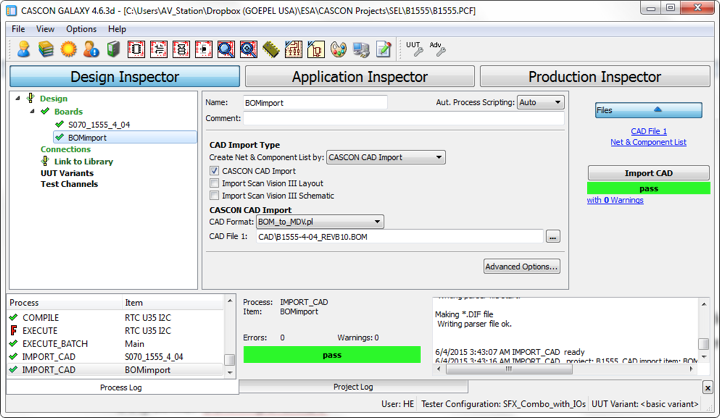The height and width of the screenshot is (418, 720).
Task: Click the notepad with pencil icon
Action: click(x=383, y=49)
